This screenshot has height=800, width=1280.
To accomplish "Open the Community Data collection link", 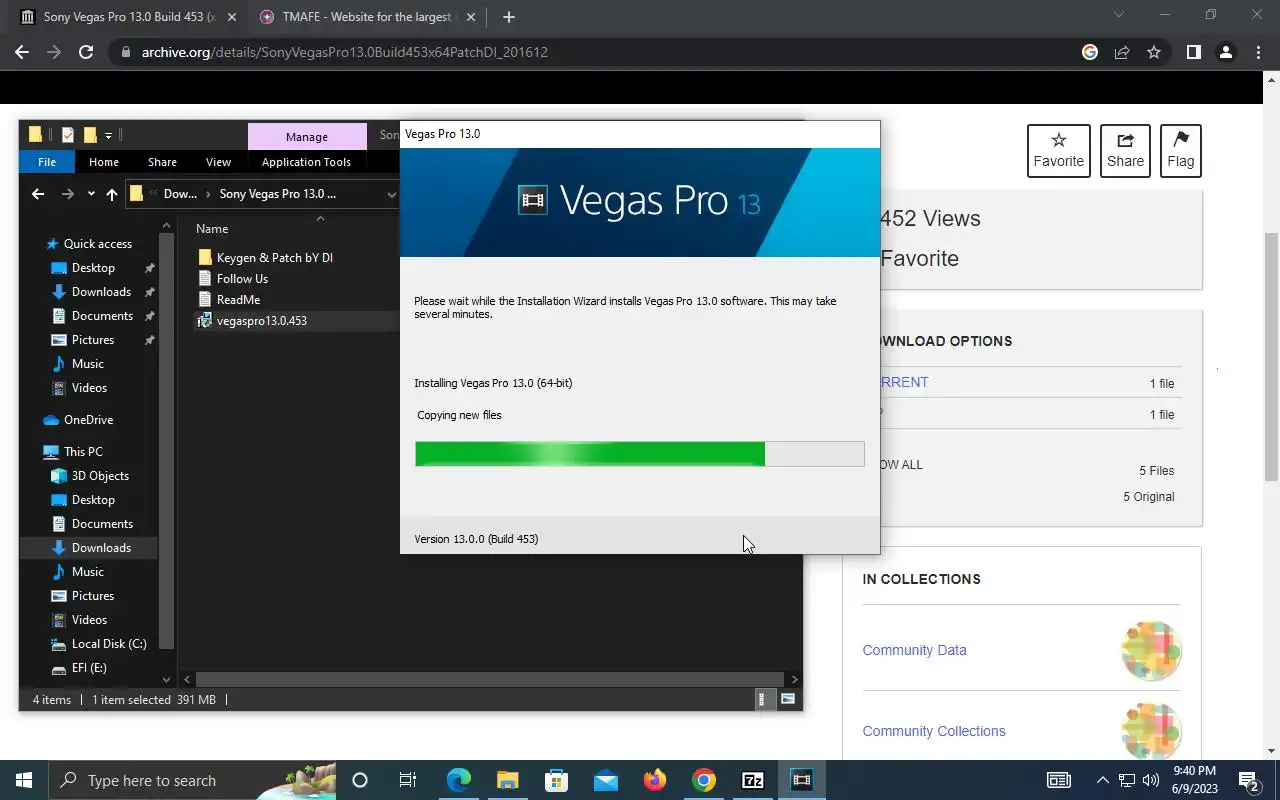I will click(914, 650).
